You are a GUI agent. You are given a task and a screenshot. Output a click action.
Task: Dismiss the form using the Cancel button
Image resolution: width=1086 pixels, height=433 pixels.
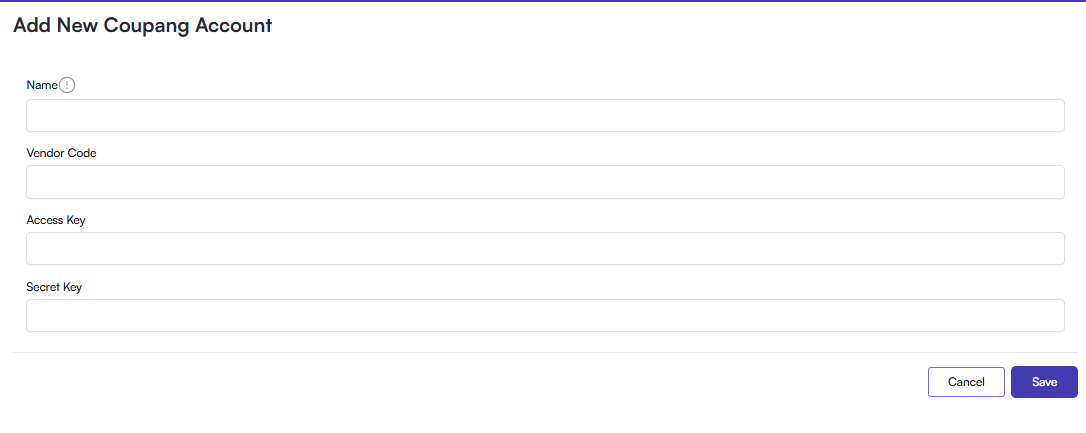[966, 382]
